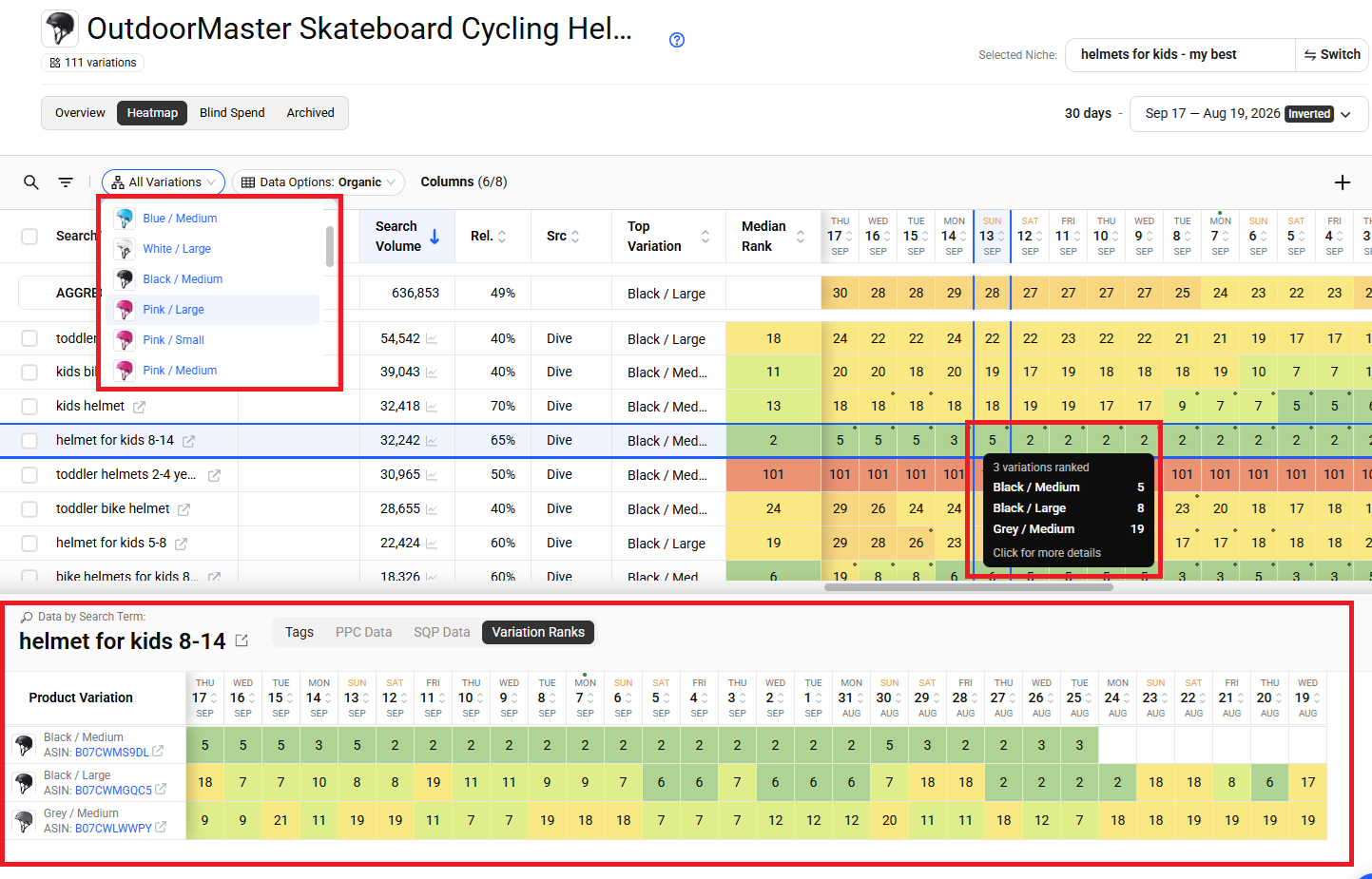Tick the 'toddler helmets 2-4 ye...' checkbox

29,475
